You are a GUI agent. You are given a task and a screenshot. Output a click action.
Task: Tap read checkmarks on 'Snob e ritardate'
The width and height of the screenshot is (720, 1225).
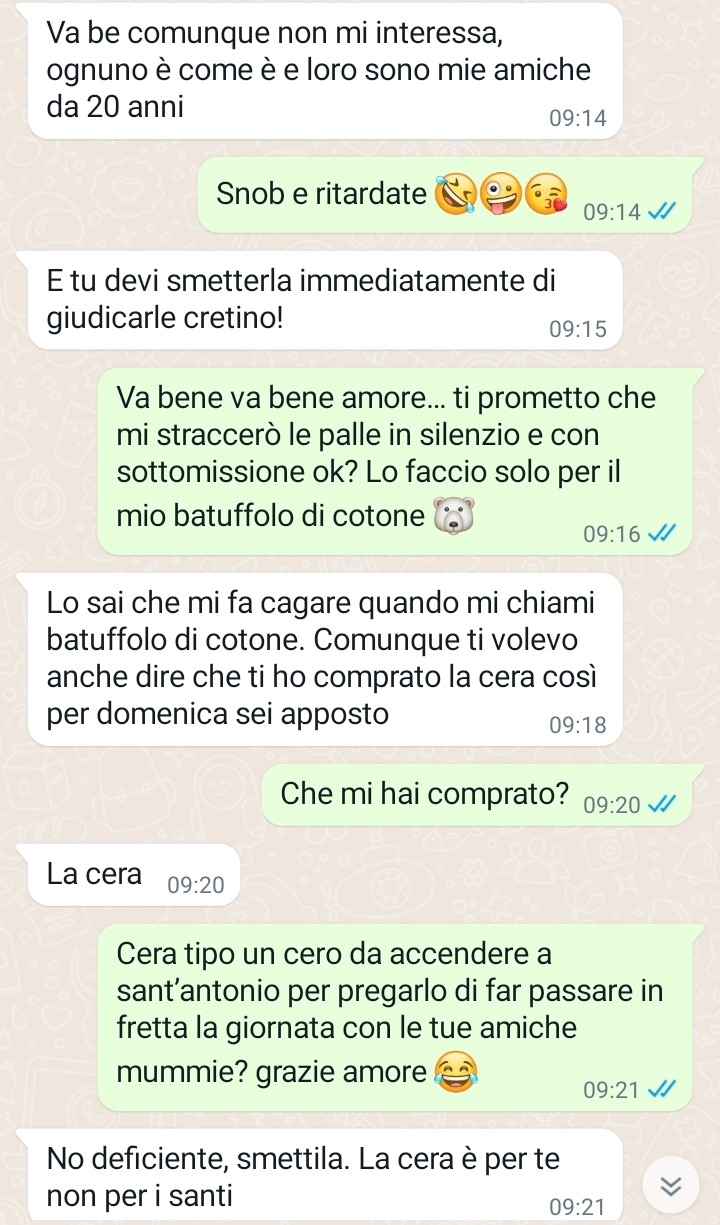click(662, 211)
